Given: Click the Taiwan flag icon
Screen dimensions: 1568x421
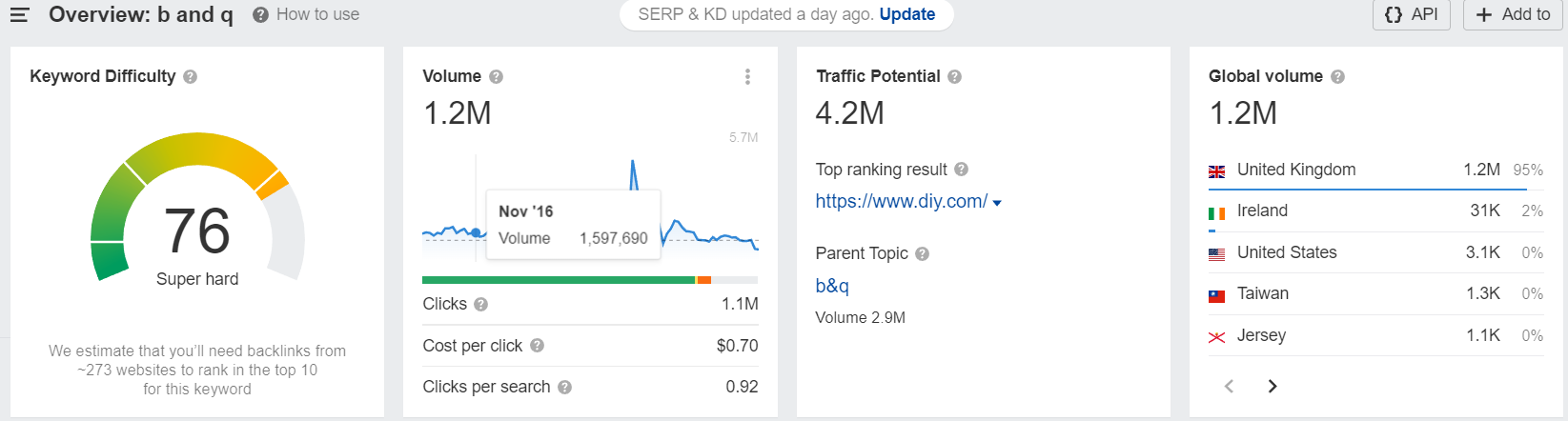Looking at the screenshot, I should [x=1216, y=296].
